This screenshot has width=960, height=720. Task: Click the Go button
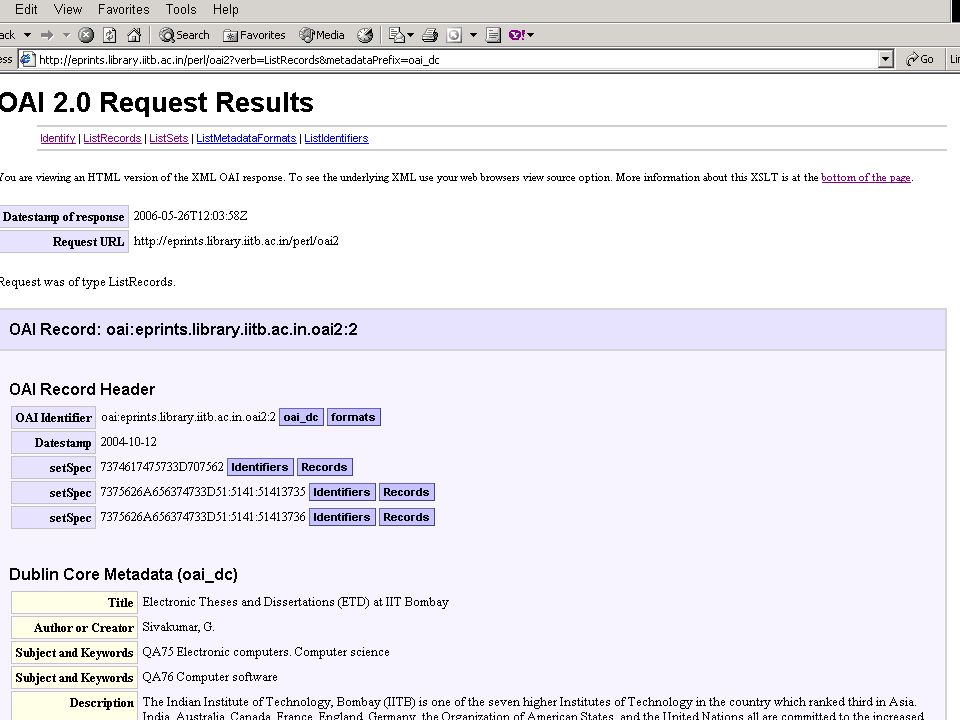920,59
